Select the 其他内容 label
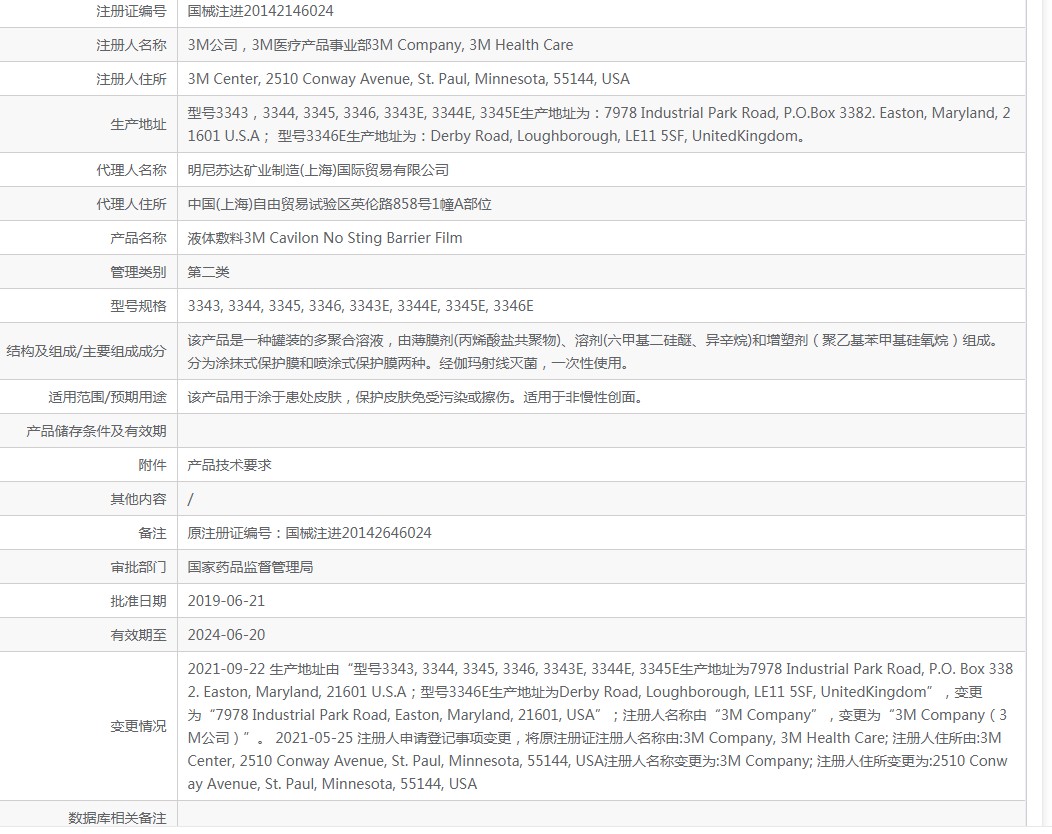 pyautogui.click(x=138, y=499)
